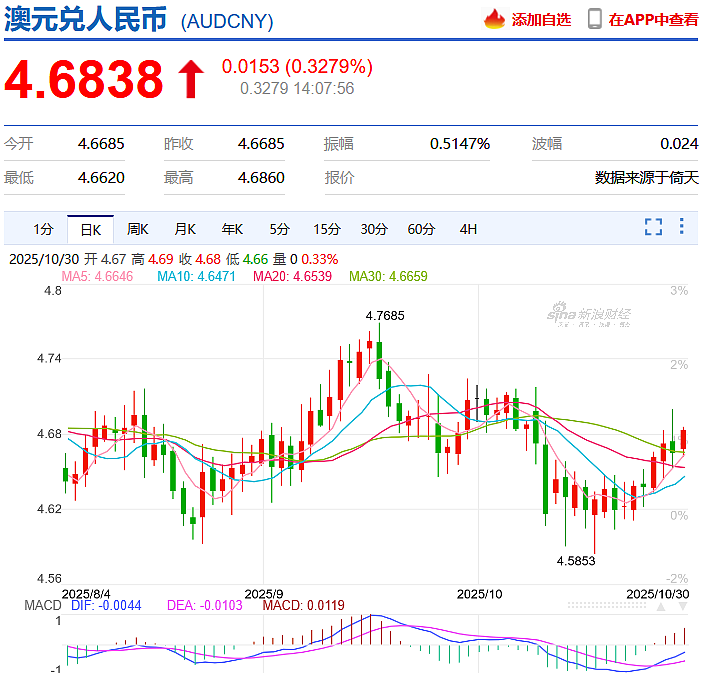Click the MA5: 4.6646 legend label

click(x=97, y=276)
